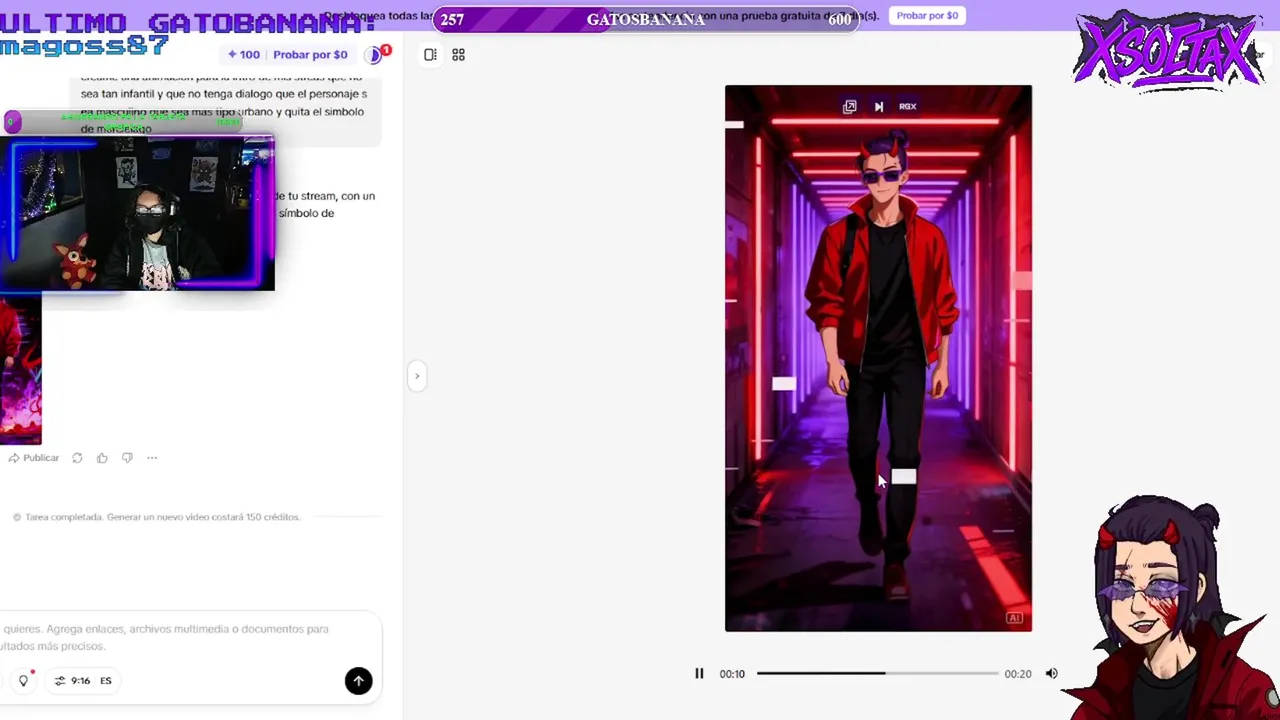Screen dimensions: 1280x720
Task: Open the 9:16 aspect ratio settings
Action: coord(72,681)
